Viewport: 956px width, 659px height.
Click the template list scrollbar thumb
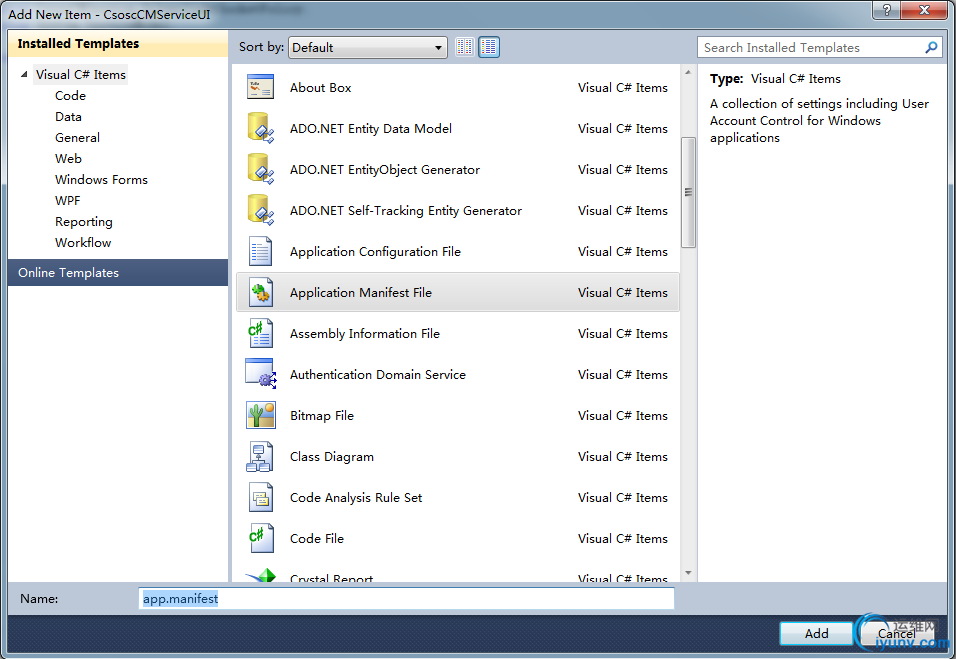click(688, 193)
